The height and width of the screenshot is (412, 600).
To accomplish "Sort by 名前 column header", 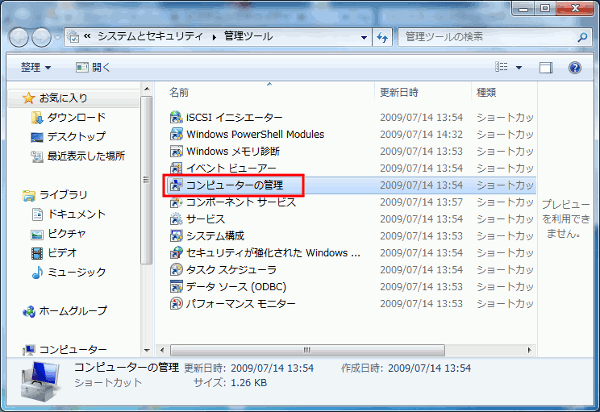I will point(180,92).
